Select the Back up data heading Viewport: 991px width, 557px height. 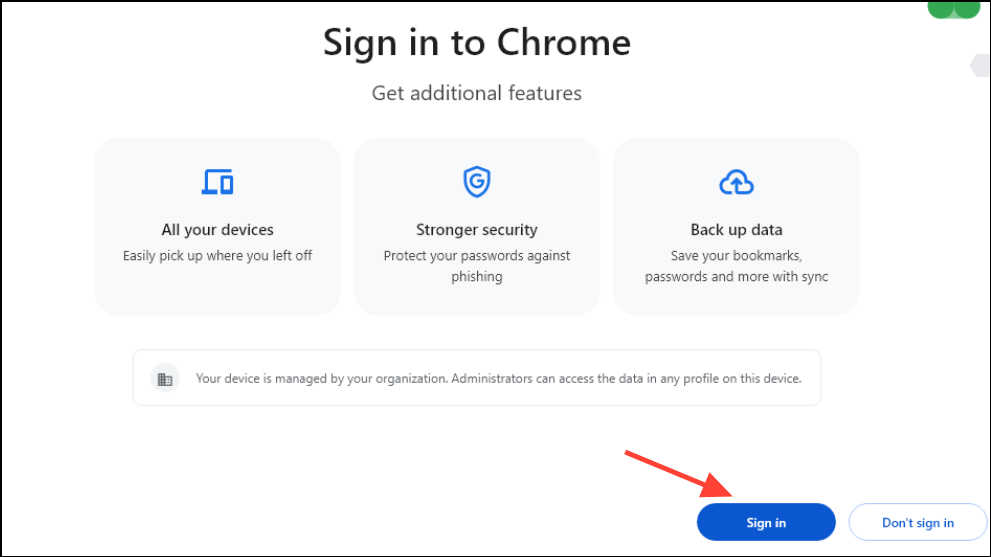[x=736, y=230]
